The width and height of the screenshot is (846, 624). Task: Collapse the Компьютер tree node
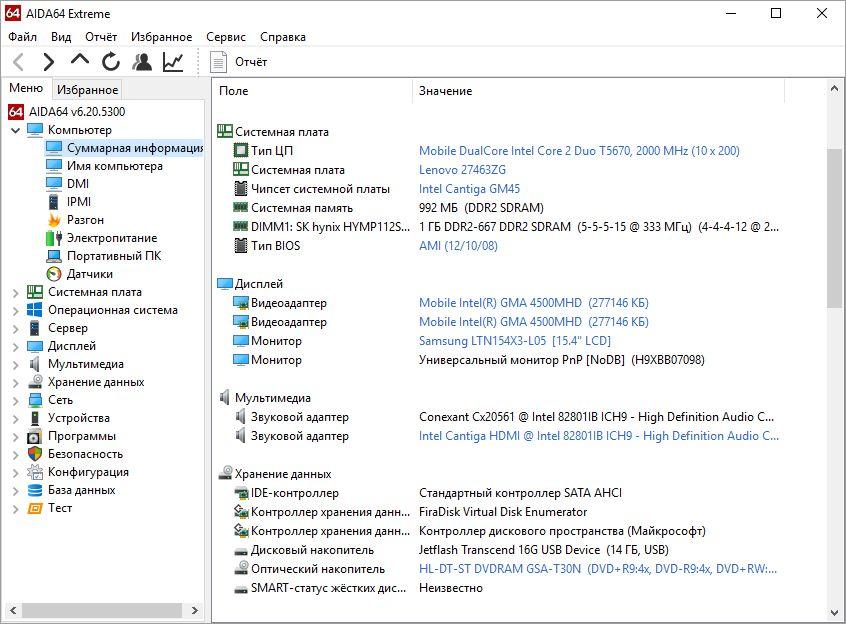click(15, 130)
